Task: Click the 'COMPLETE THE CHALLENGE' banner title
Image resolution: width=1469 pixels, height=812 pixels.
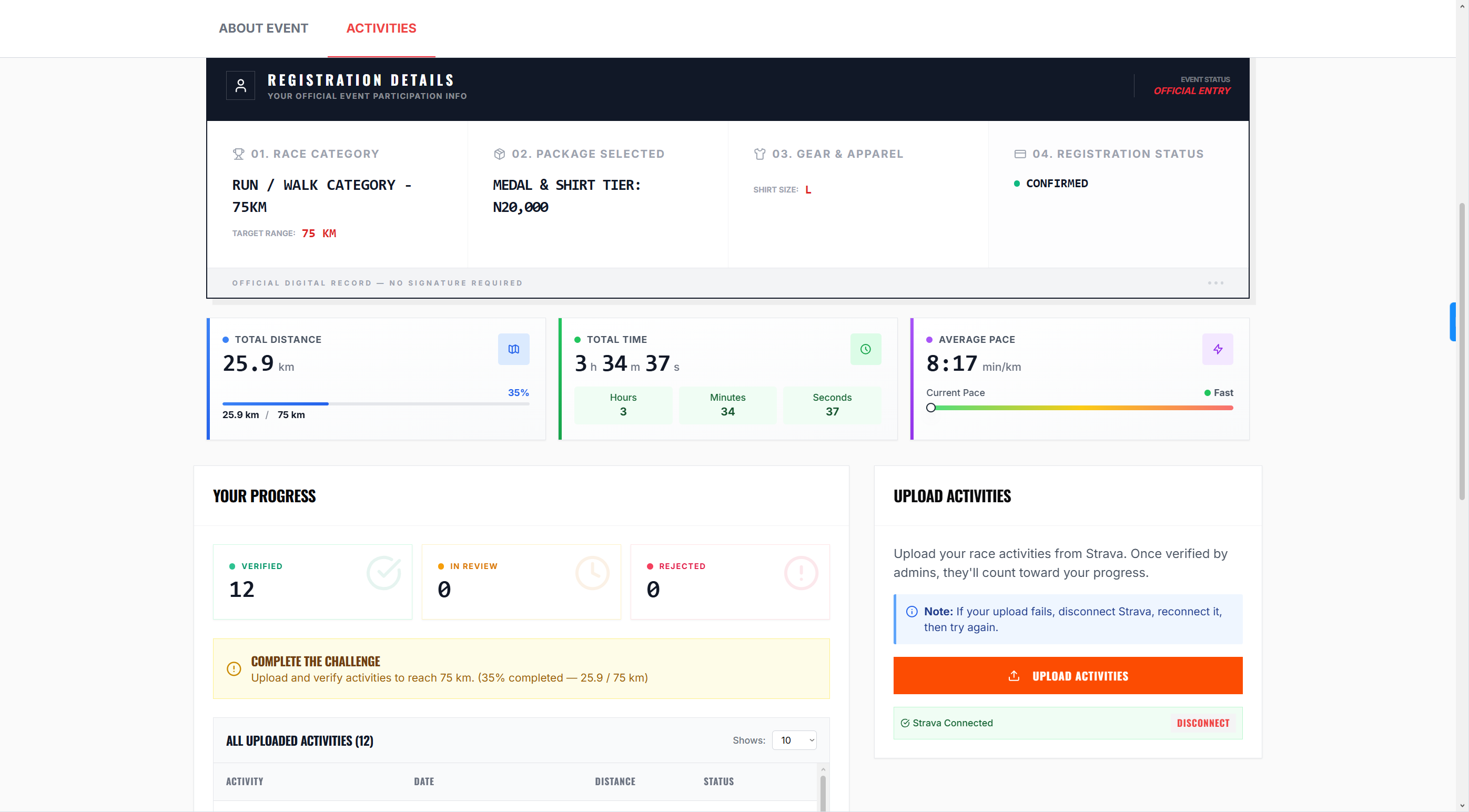Action: (316, 661)
